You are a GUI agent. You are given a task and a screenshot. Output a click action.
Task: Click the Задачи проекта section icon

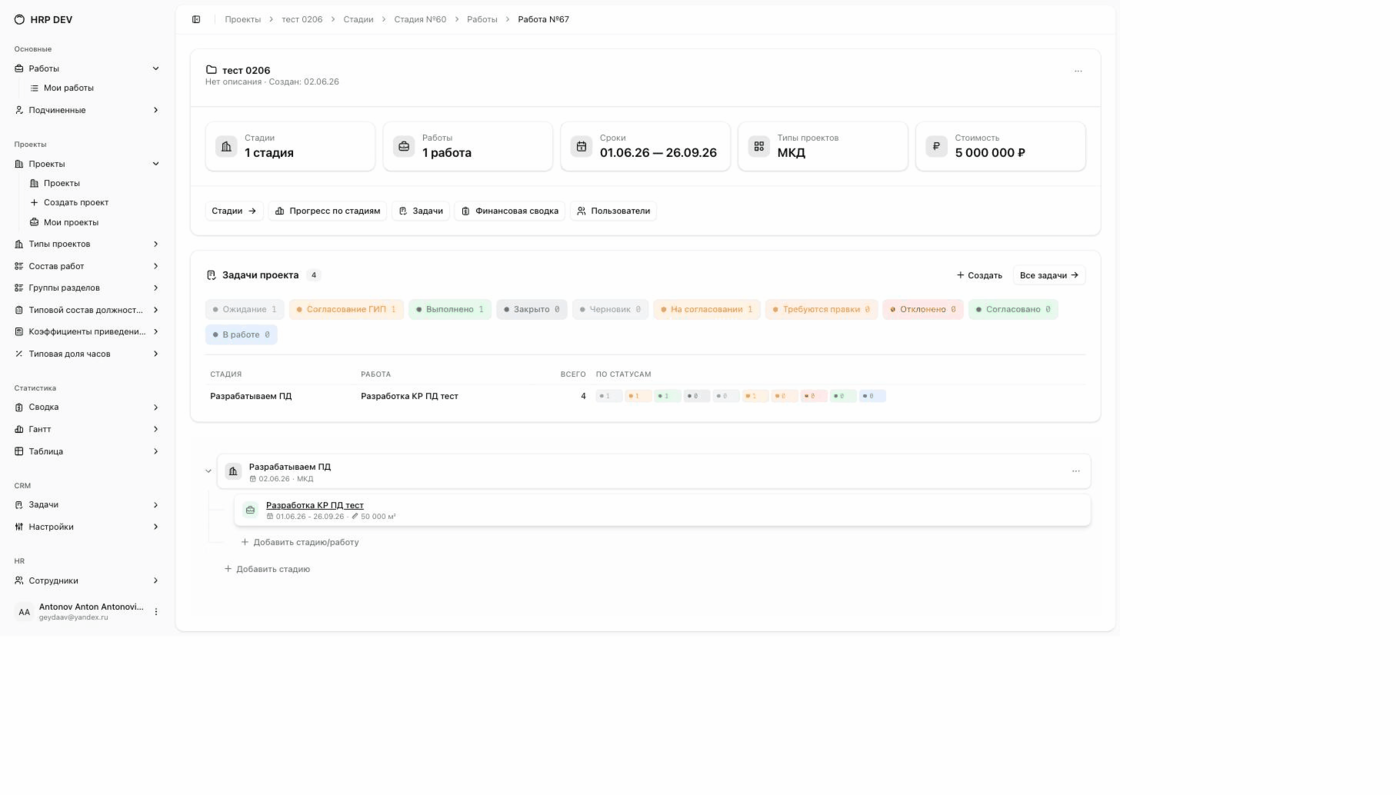(x=211, y=275)
